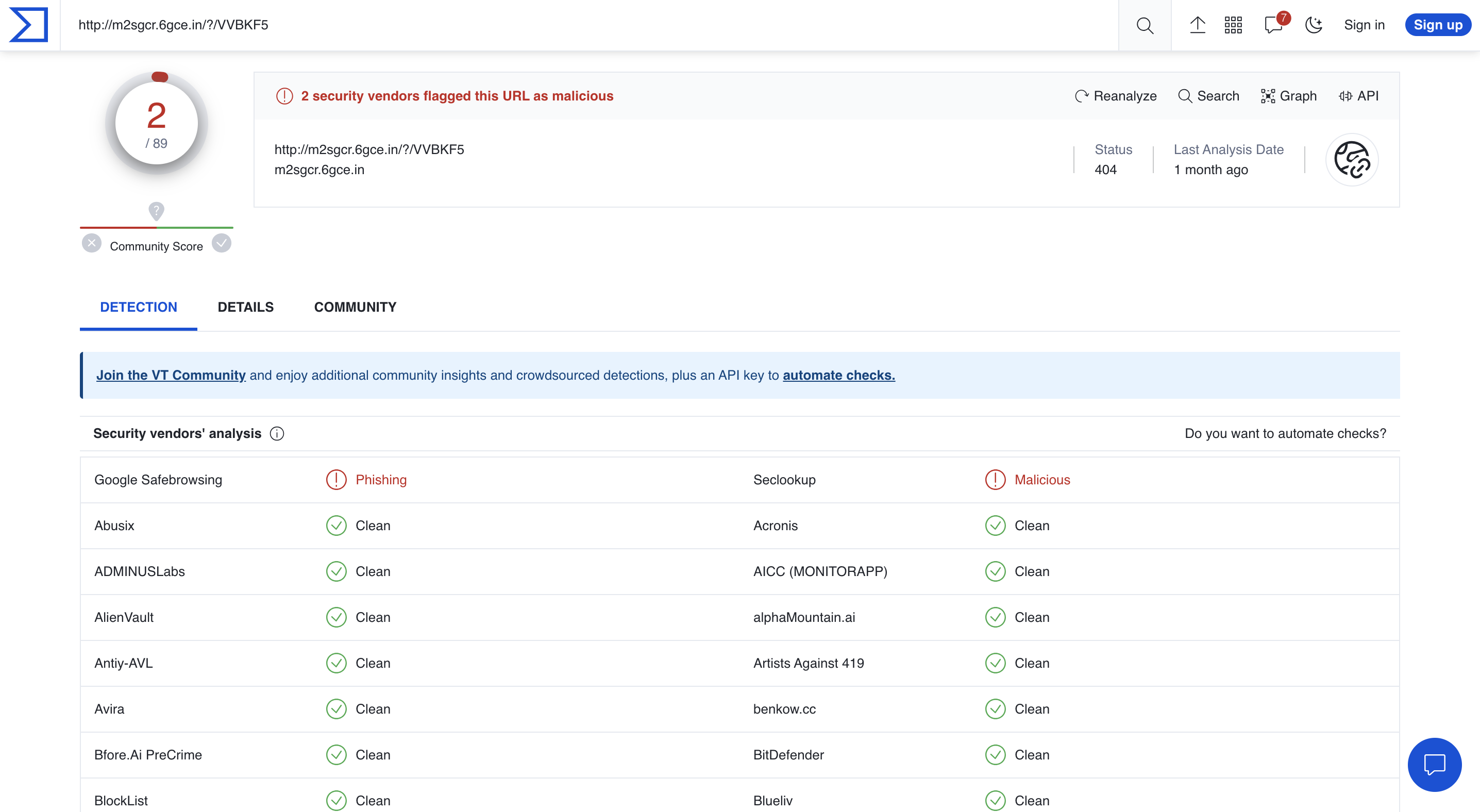Image resolution: width=1480 pixels, height=812 pixels.
Task: Click Seclookup Malicious alert icon
Action: [995, 480]
